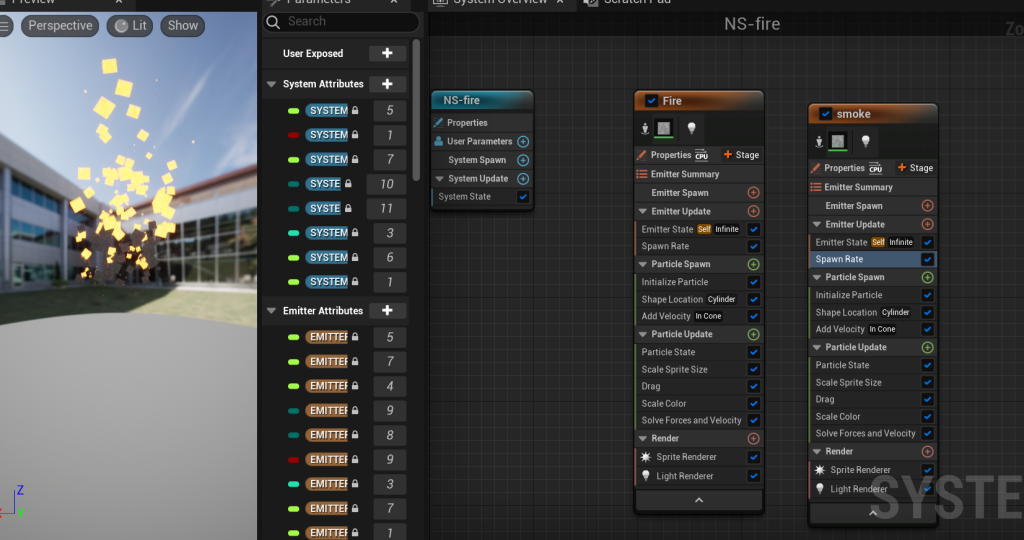This screenshot has width=1024, height=540.
Task: Click Fire emitter light bulb icon
Action: [x=692, y=128]
